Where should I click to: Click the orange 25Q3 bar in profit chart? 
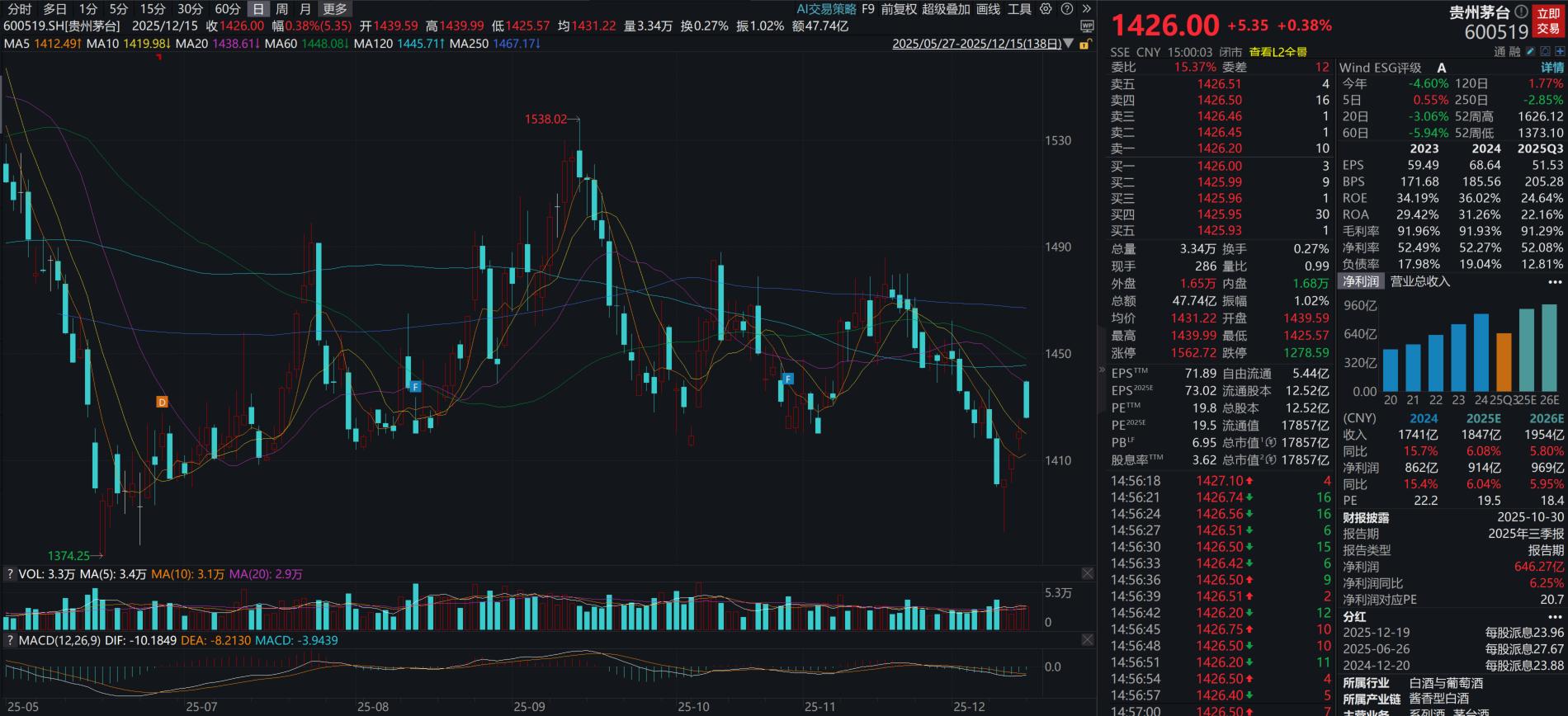tap(1504, 362)
